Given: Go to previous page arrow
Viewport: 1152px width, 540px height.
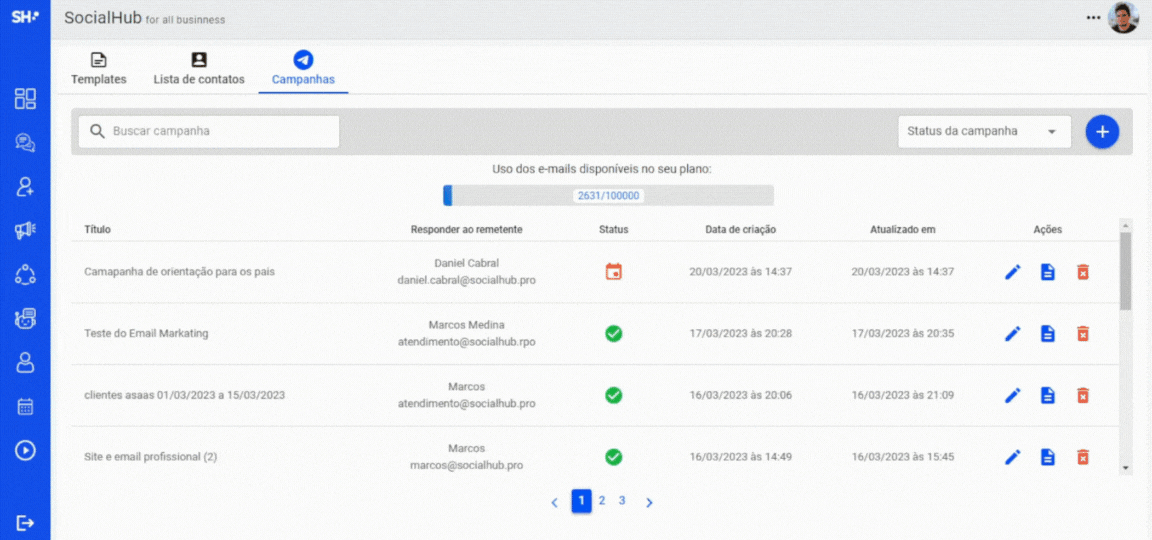Looking at the screenshot, I should (555, 503).
